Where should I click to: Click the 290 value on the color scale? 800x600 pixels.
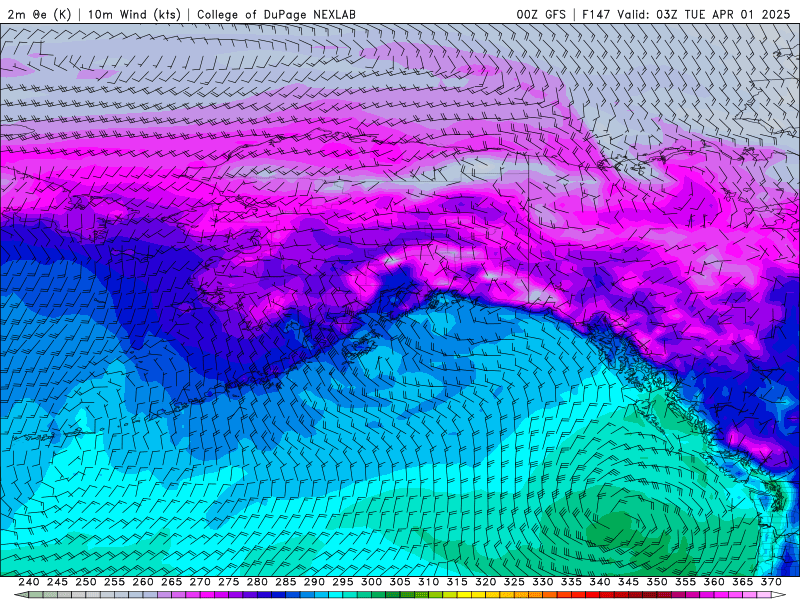point(314,582)
